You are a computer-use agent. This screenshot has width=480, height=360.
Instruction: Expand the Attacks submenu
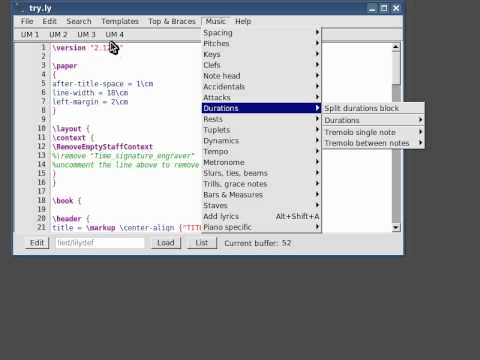point(261,97)
